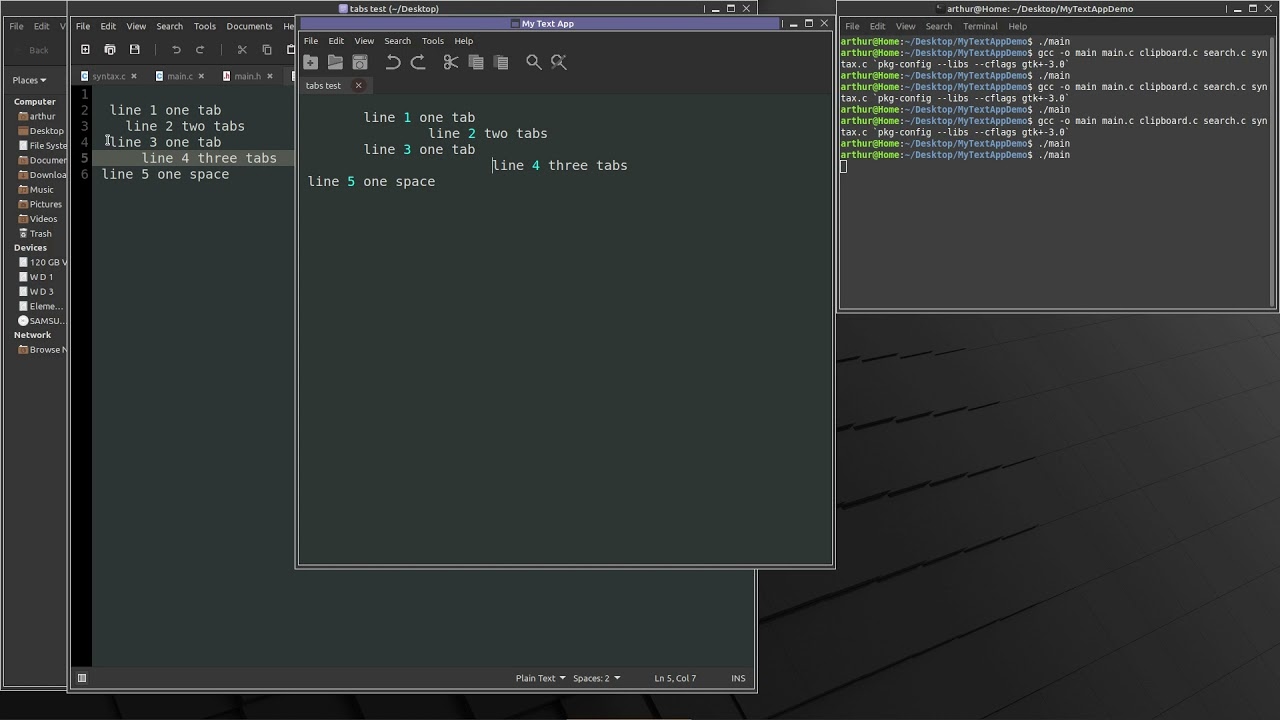
Task: Open Tools menu in My Text App
Action: click(432, 41)
